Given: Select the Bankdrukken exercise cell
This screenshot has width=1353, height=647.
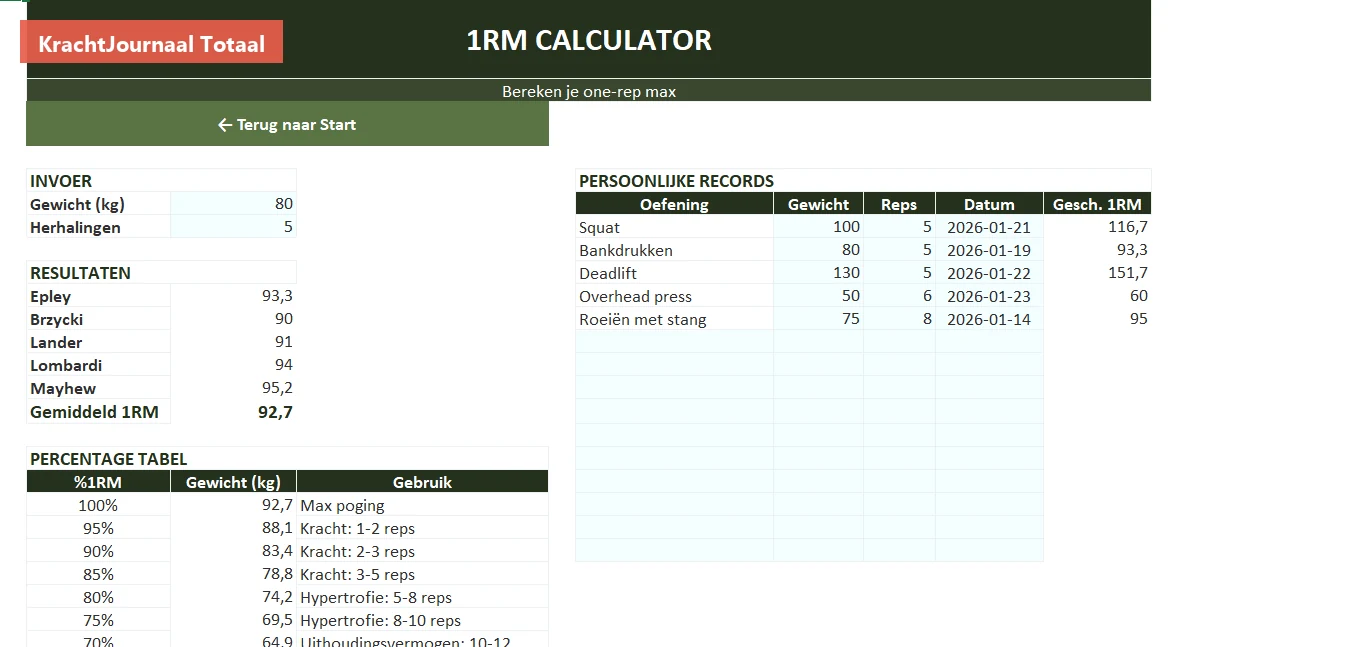Looking at the screenshot, I should point(674,250).
